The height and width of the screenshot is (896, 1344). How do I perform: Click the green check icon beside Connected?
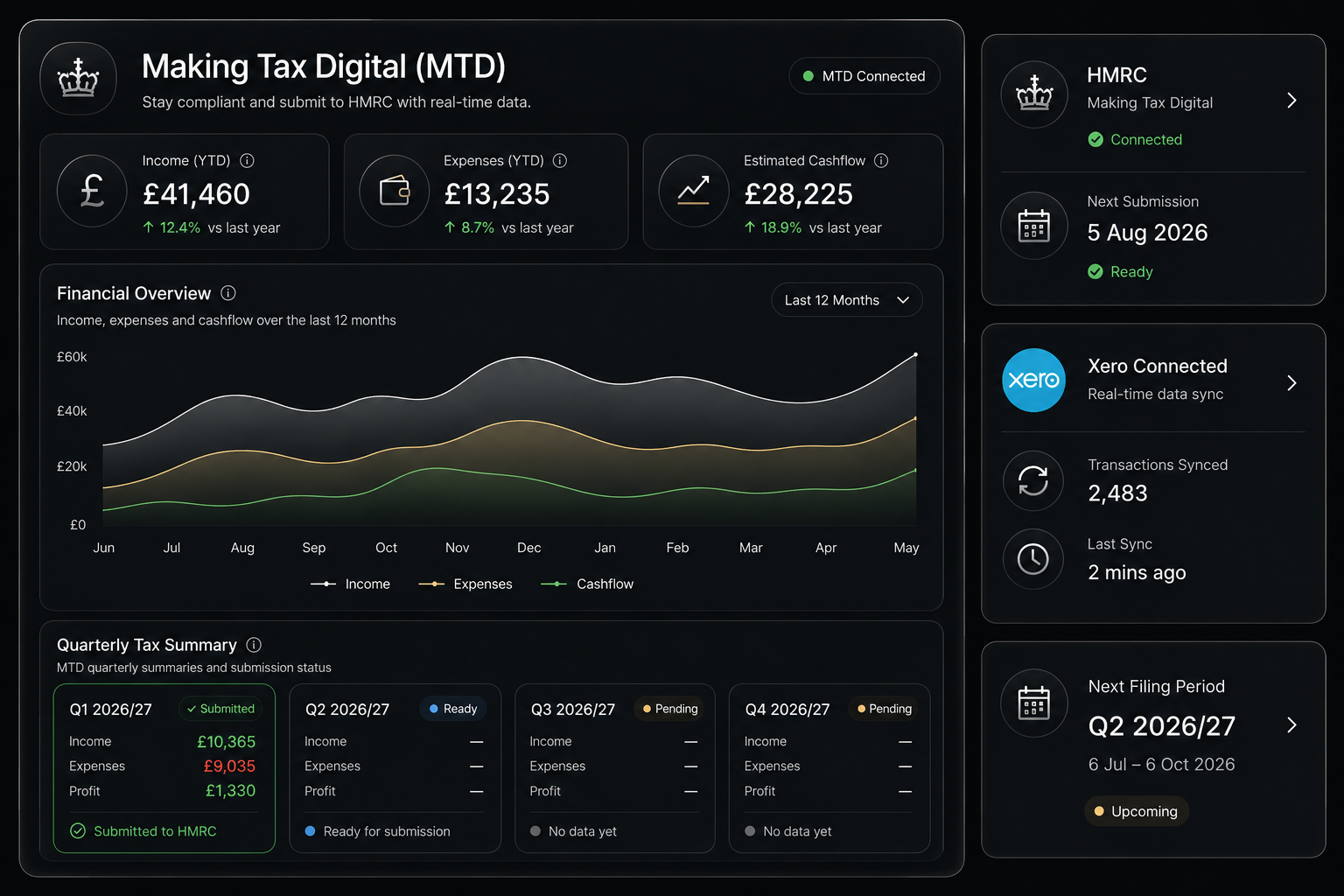pyautogui.click(x=1095, y=139)
